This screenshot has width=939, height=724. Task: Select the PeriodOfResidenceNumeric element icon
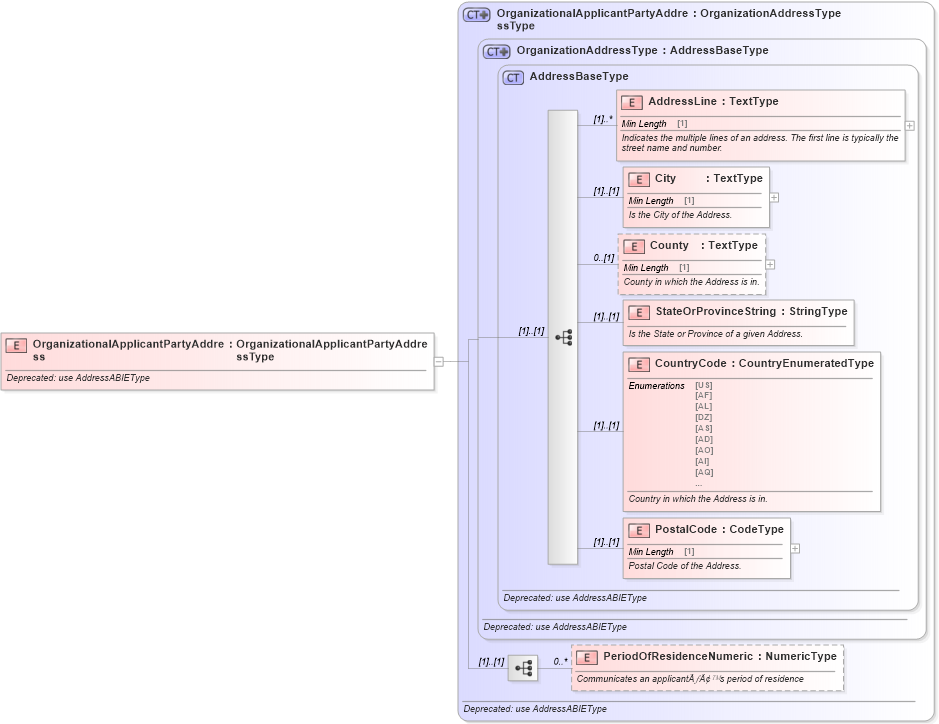[x=585, y=657]
